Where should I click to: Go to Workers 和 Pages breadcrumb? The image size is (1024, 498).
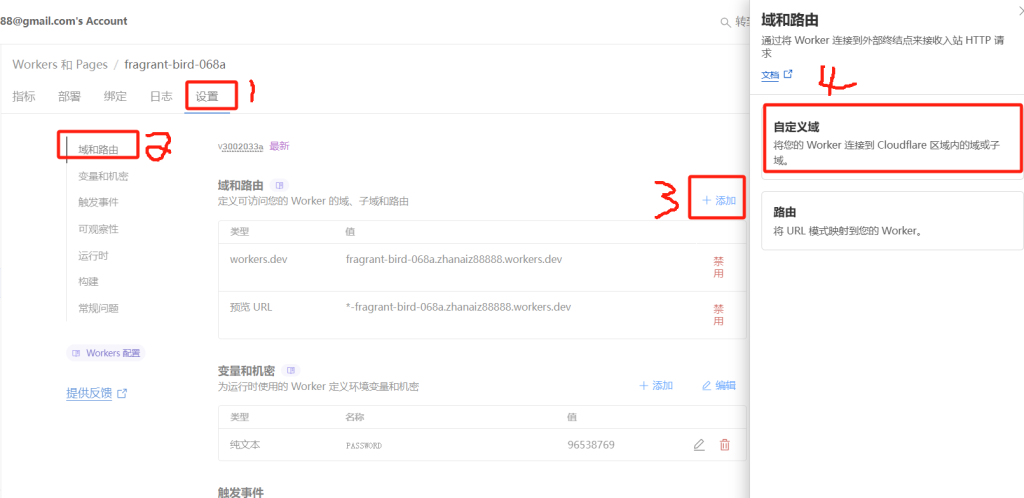pos(59,65)
